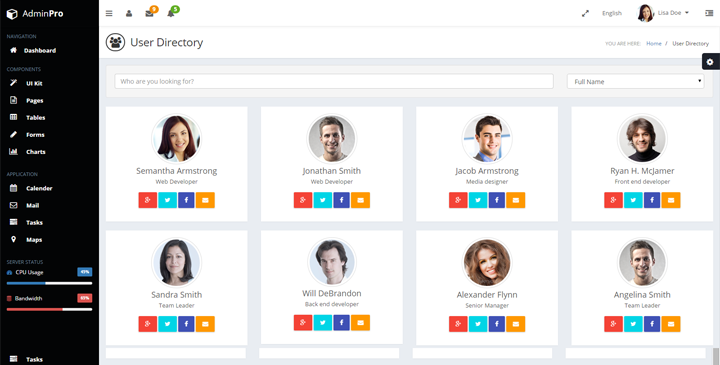Click Will DeBrandon's name
The image size is (720, 365).
[x=332, y=293]
